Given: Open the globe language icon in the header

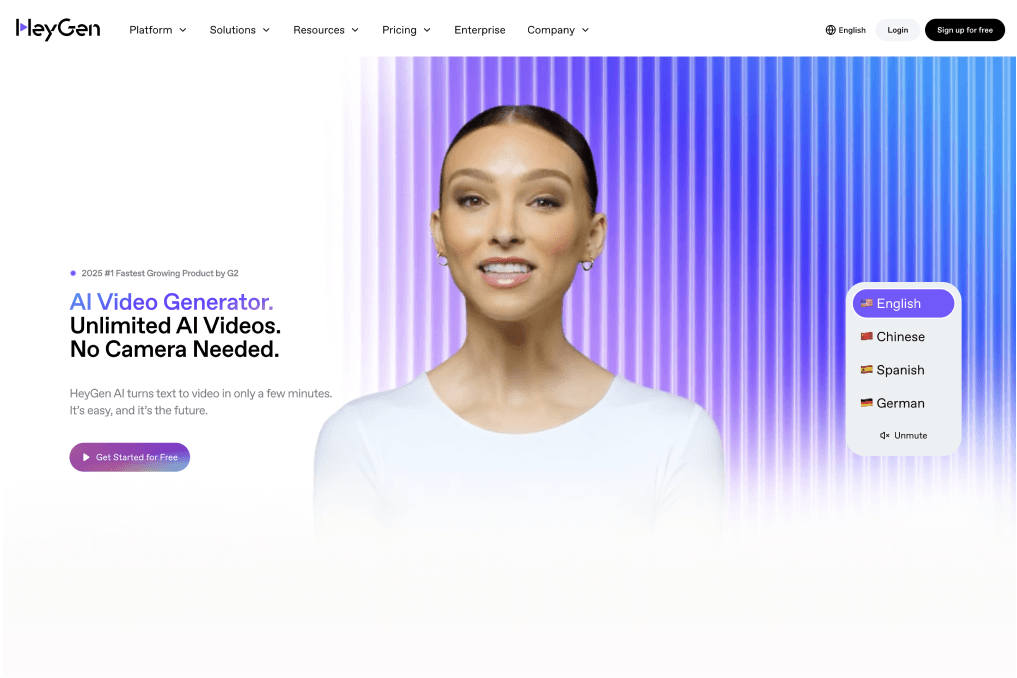Looking at the screenshot, I should tap(829, 30).
